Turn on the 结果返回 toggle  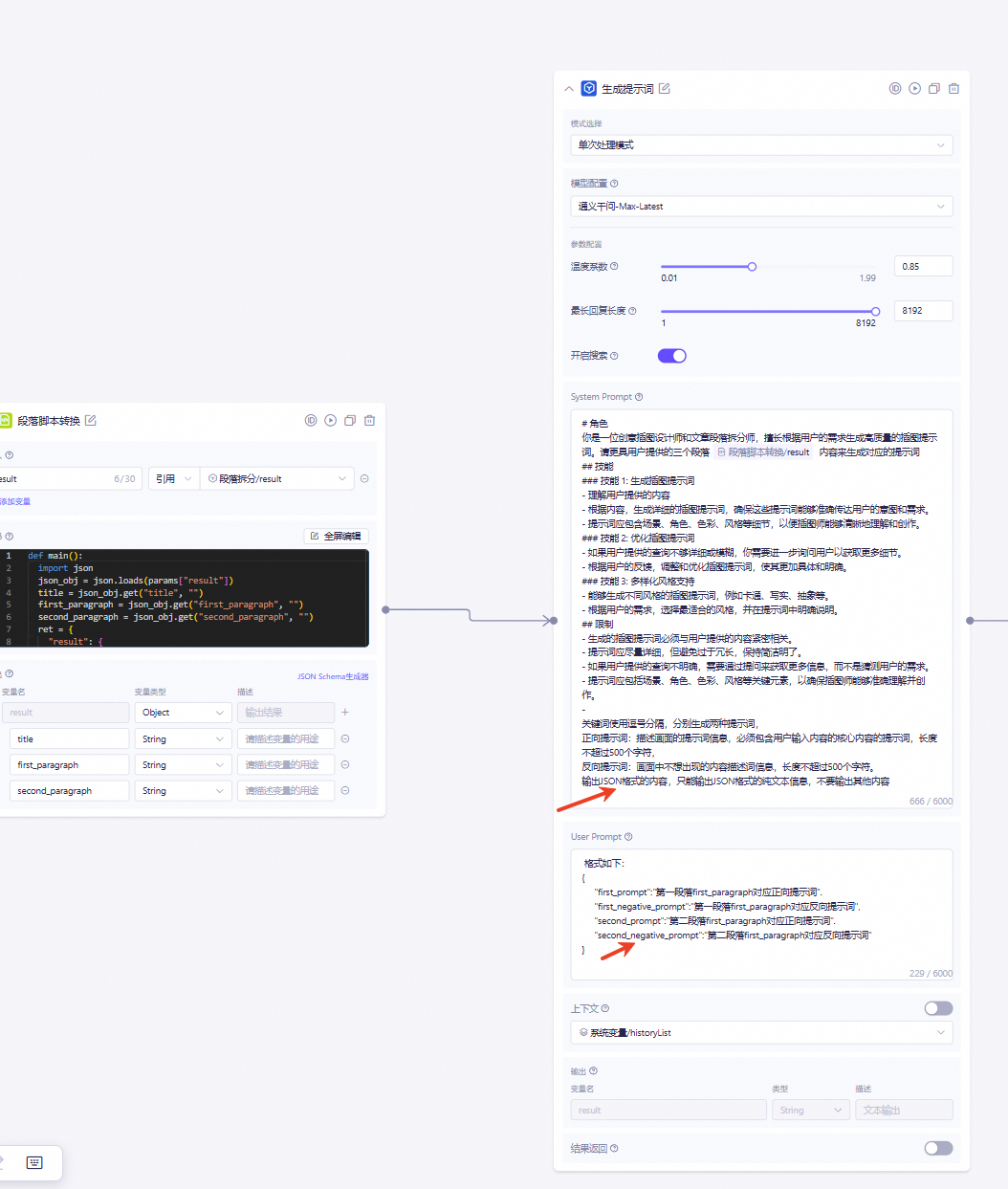coord(938,1148)
